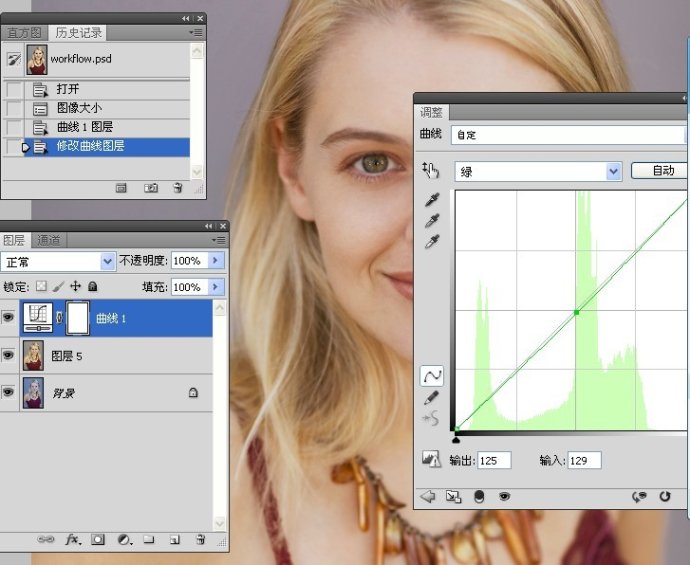
Task: Select the 打开 history state
Action: (x=107, y=89)
